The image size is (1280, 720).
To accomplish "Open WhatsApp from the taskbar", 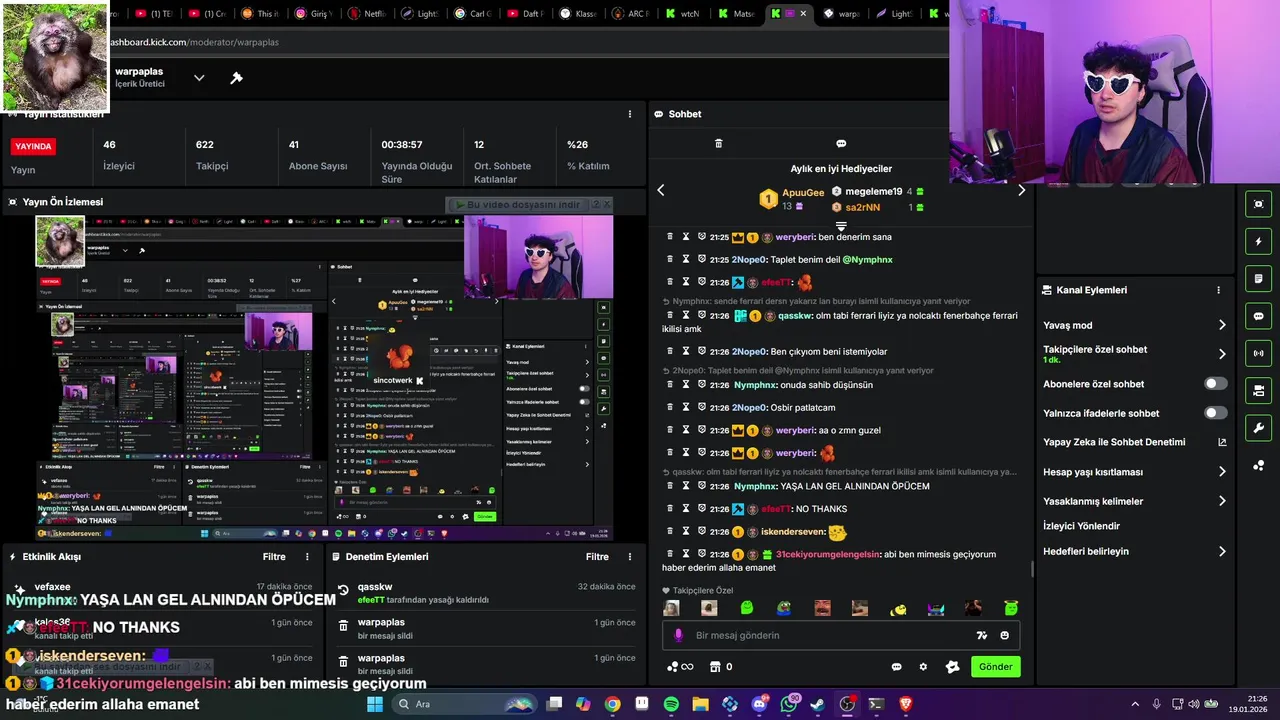I will pos(788,704).
